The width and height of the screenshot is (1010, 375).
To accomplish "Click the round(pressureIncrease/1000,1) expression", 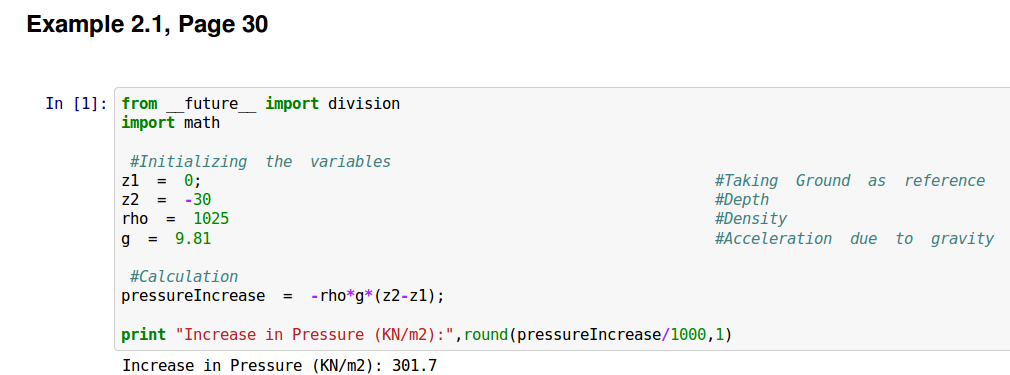I will (x=598, y=334).
